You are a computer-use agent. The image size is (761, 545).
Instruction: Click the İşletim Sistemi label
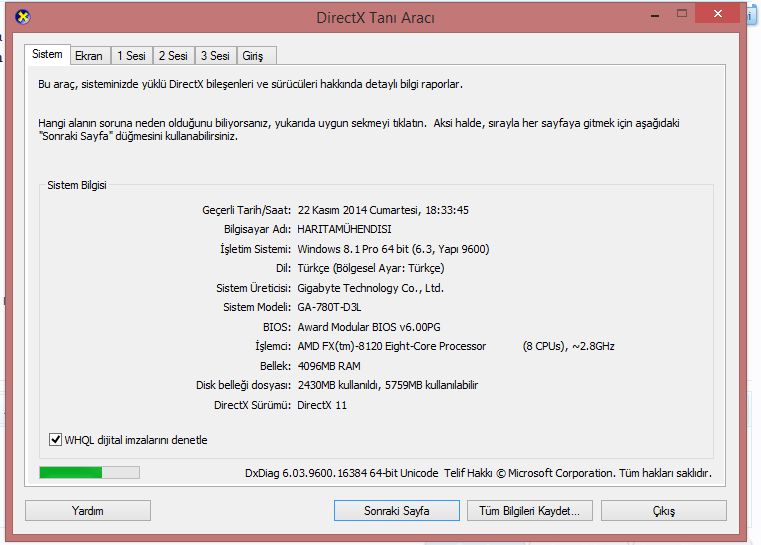click(x=255, y=249)
